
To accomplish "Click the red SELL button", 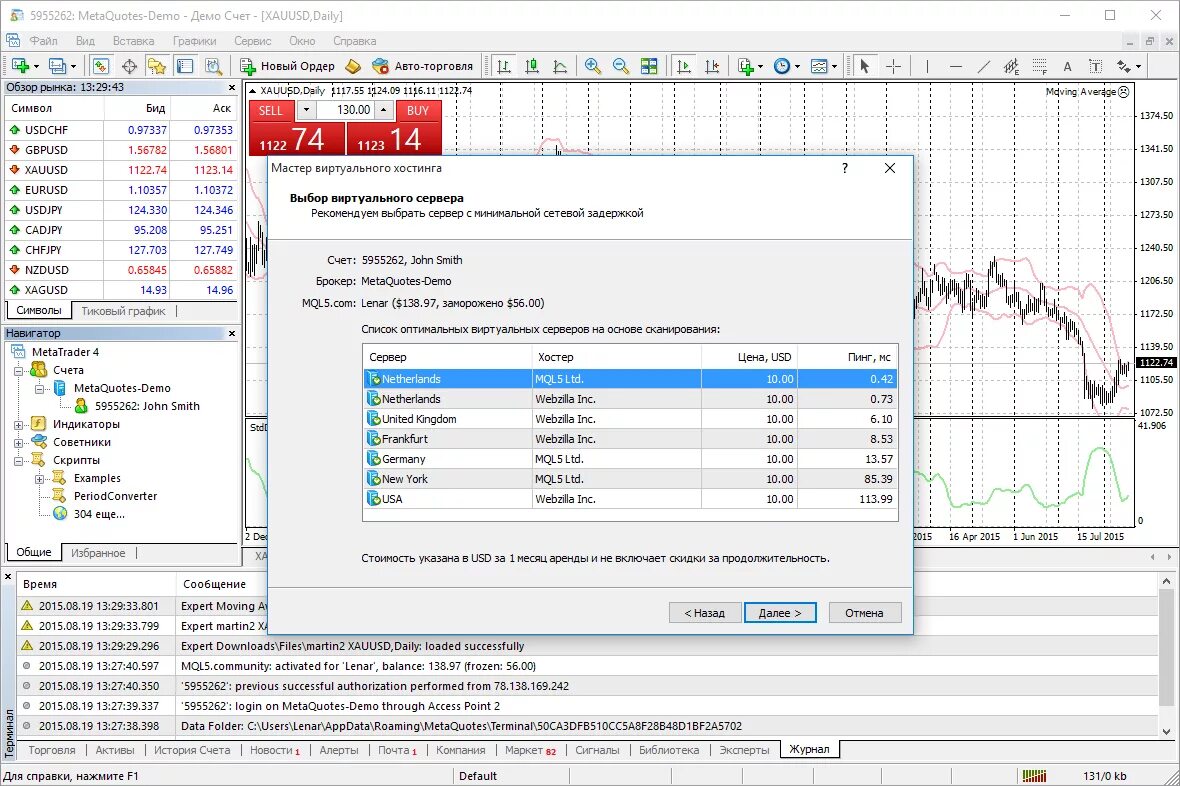I will click(270, 111).
